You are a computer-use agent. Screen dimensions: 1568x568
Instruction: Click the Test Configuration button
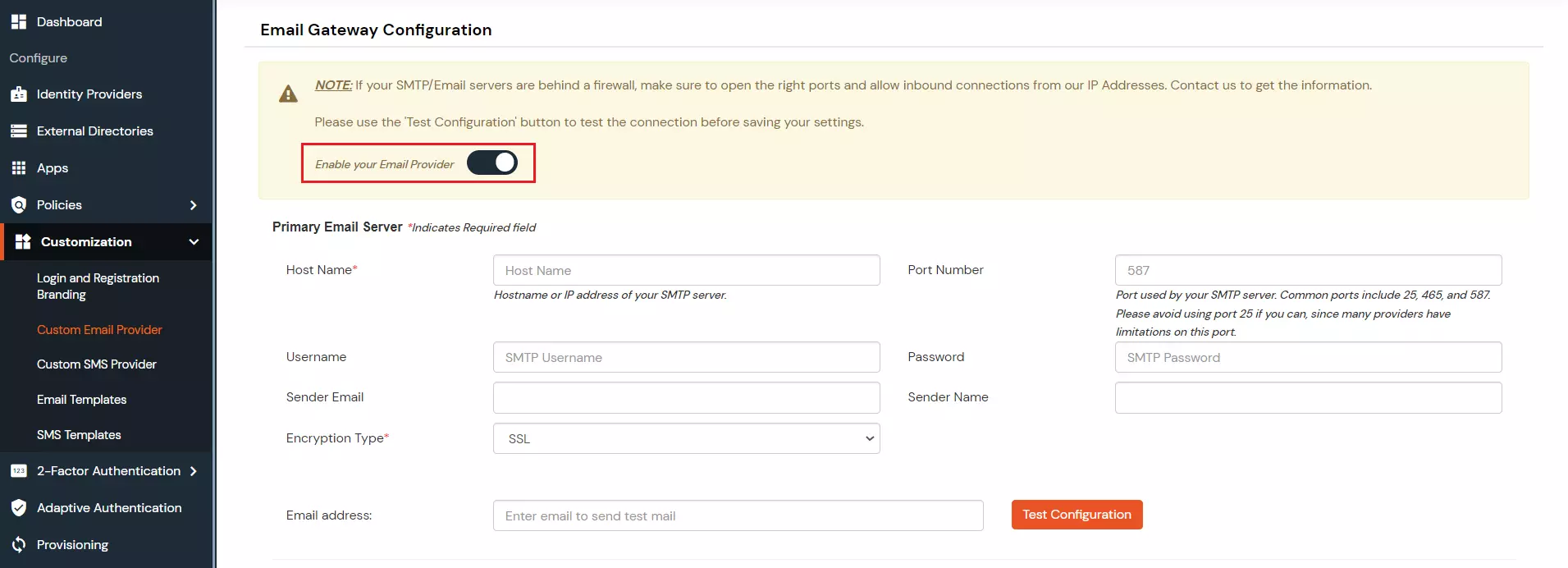tap(1077, 515)
